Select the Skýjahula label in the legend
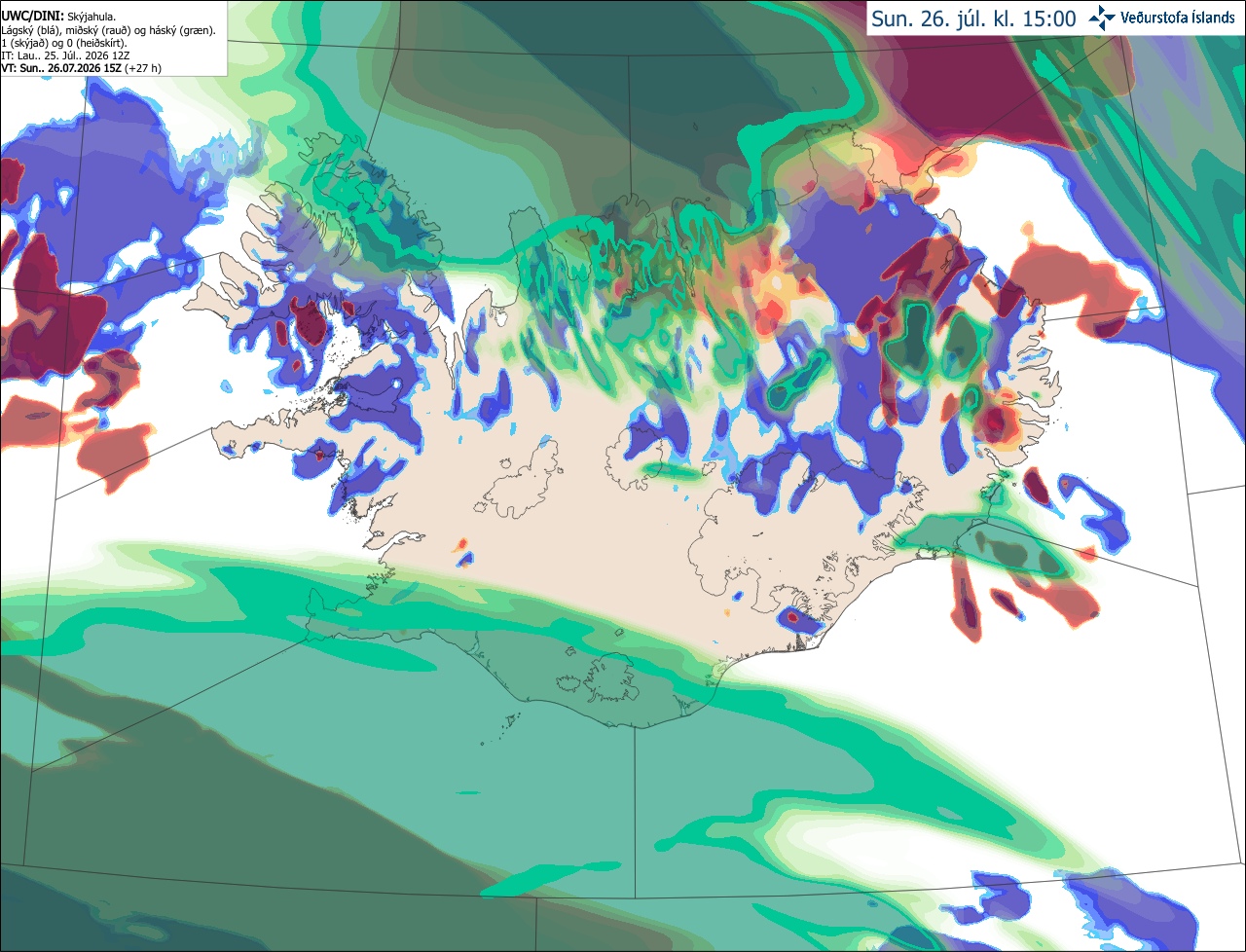 pos(92,17)
